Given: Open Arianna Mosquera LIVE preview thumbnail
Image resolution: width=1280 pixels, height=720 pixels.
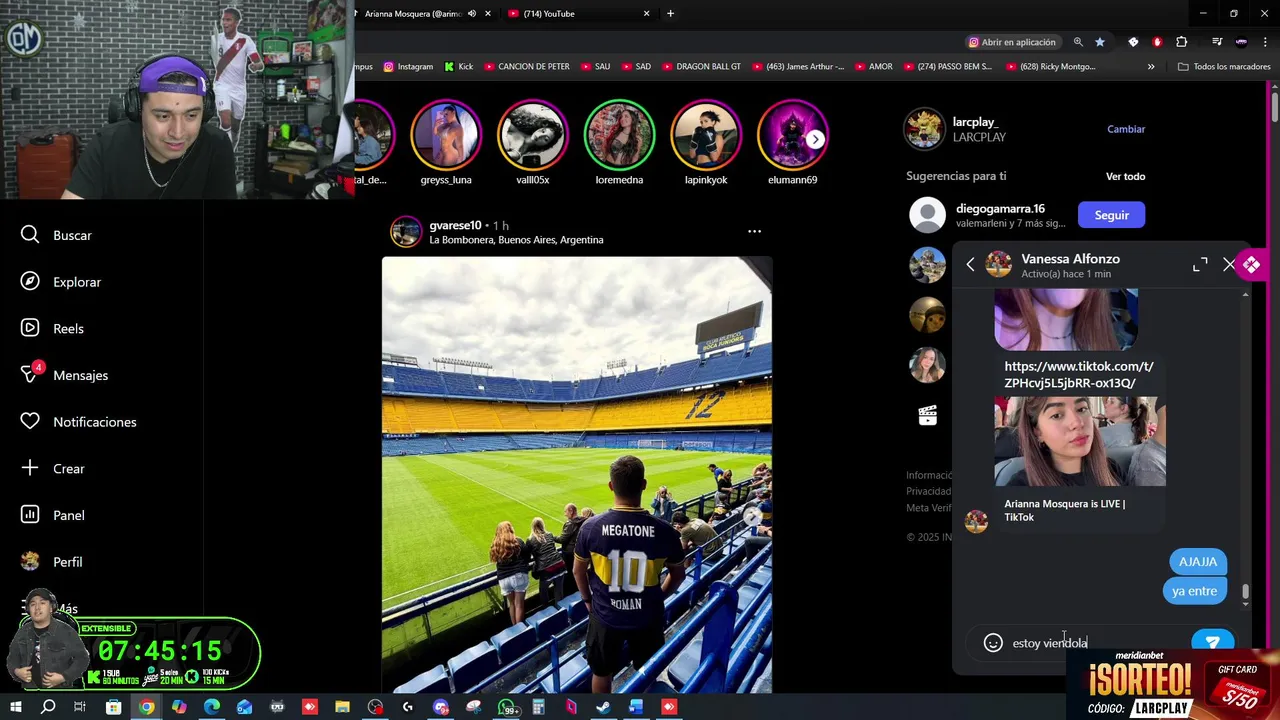Looking at the screenshot, I should [1080, 441].
